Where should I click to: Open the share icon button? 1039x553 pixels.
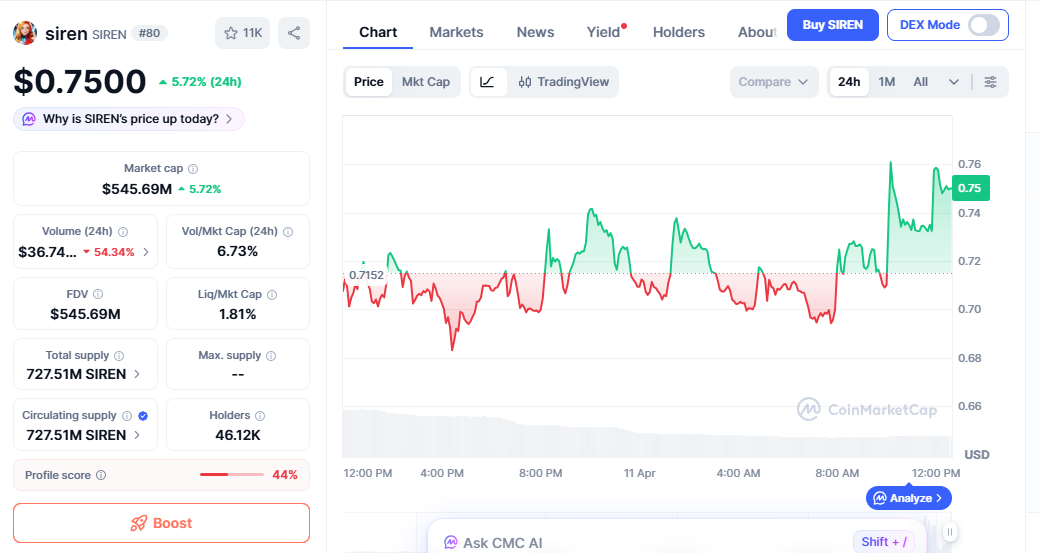tap(294, 33)
